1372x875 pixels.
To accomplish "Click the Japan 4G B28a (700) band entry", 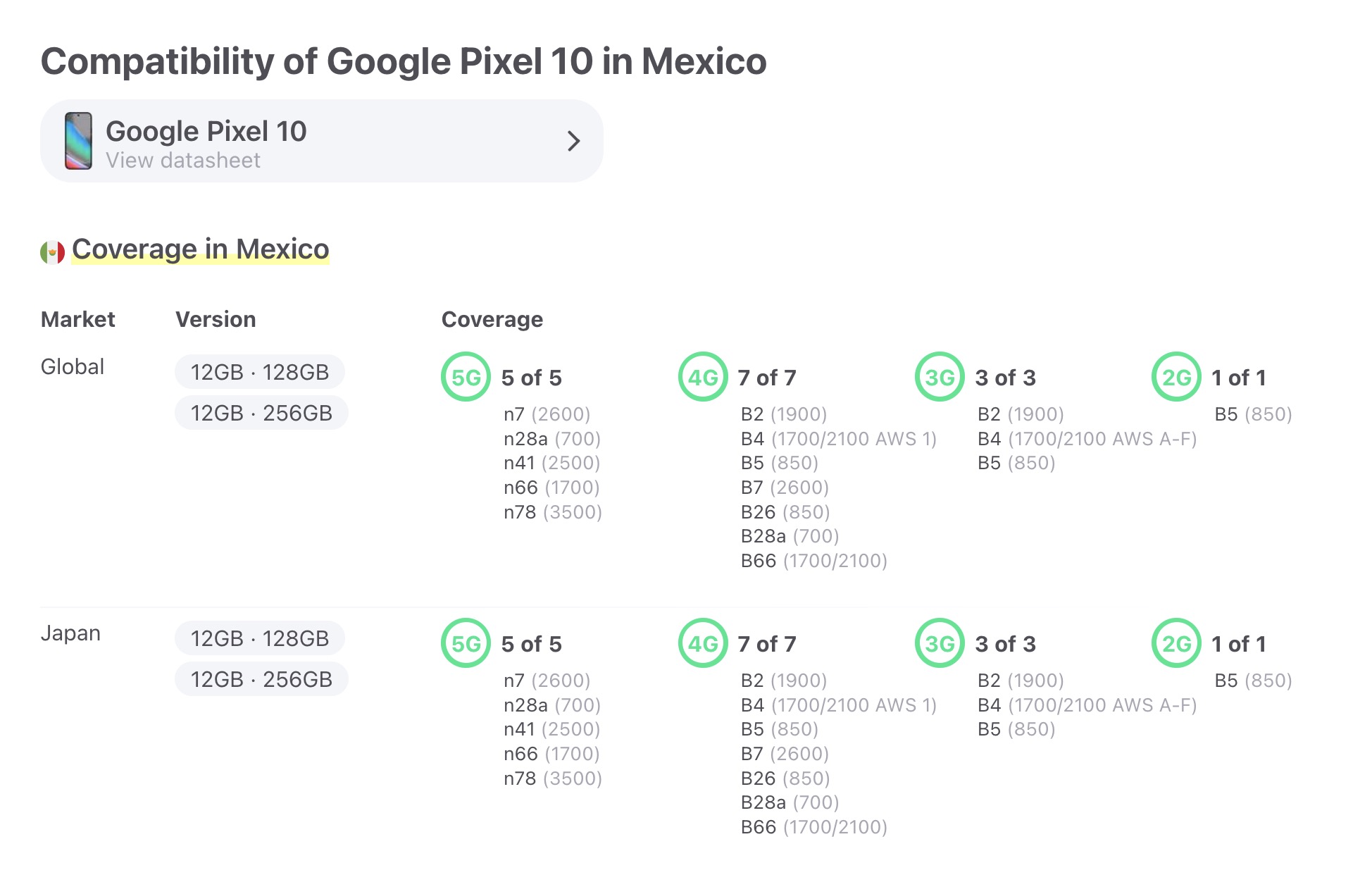I will [x=790, y=802].
